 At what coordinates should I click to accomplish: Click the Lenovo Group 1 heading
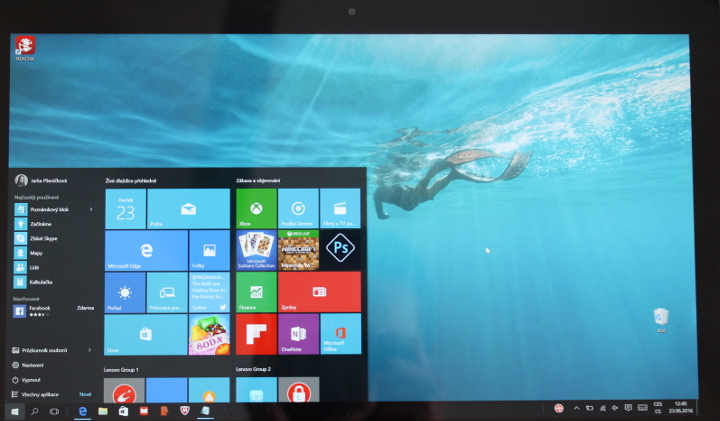pos(121,370)
